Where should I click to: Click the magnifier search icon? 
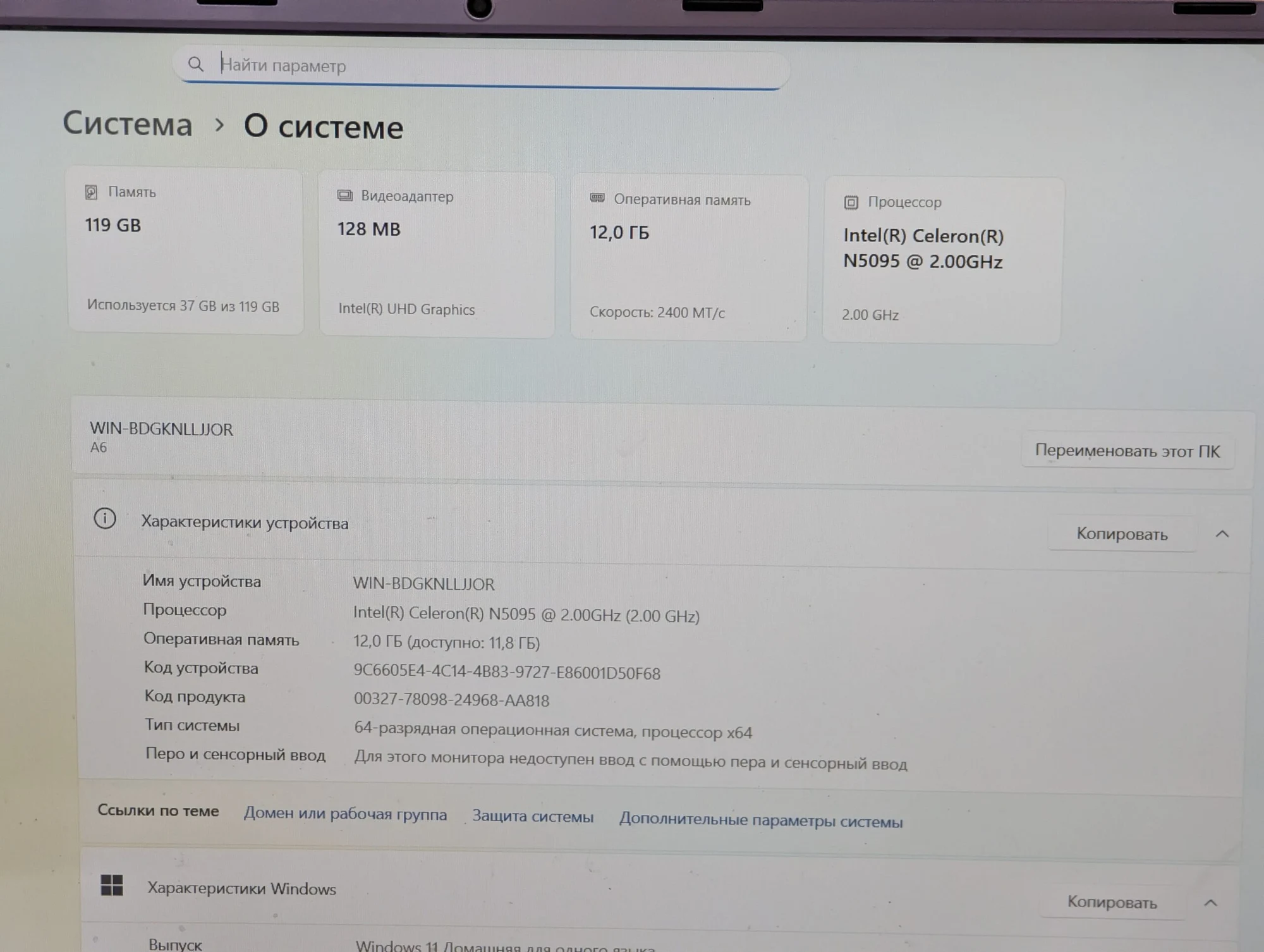click(x=196, y=64)
